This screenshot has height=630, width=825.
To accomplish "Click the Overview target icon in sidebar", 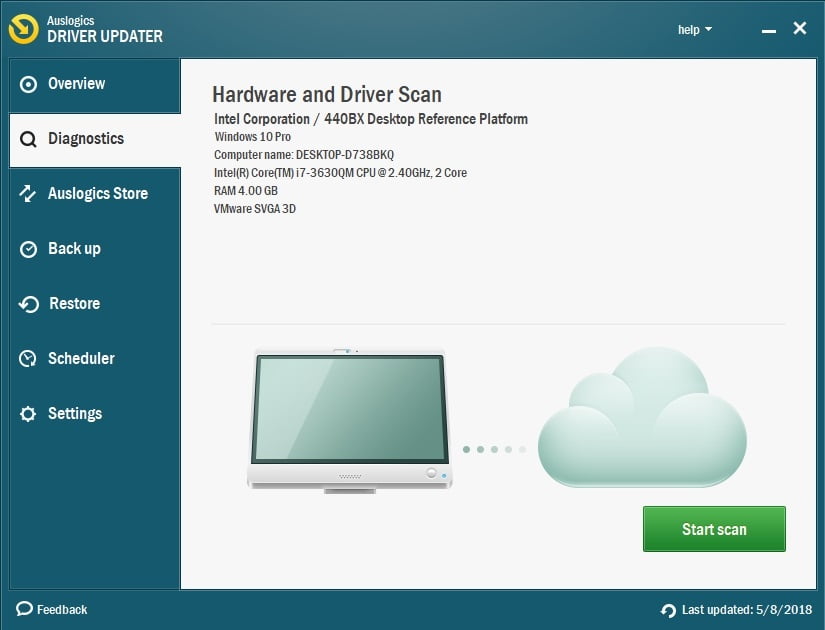I will point(28,84).
